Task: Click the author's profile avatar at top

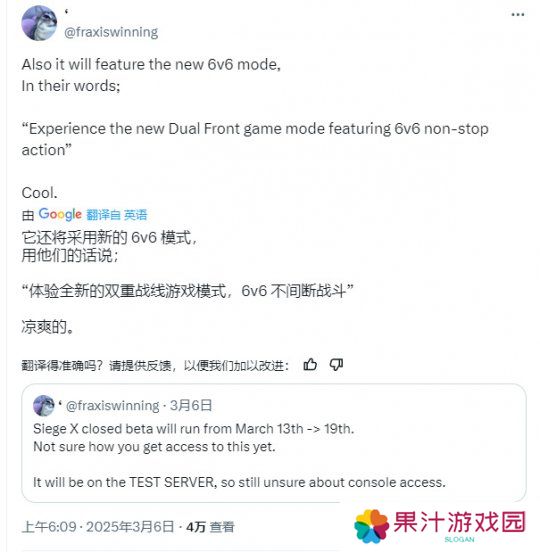Action: pyautogui.click(x=39, y=23)
